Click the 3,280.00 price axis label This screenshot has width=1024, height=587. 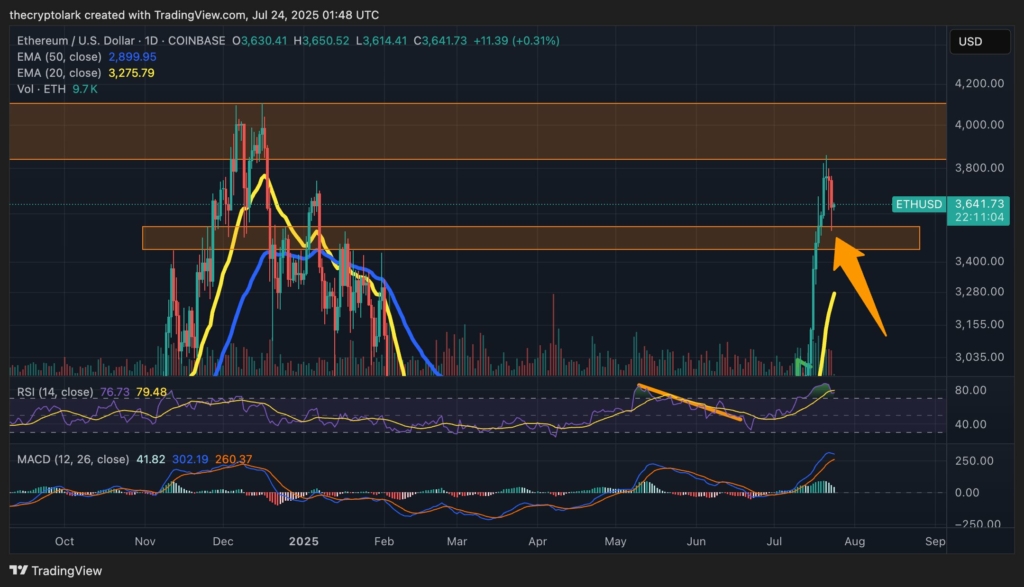tap(980, 292)
